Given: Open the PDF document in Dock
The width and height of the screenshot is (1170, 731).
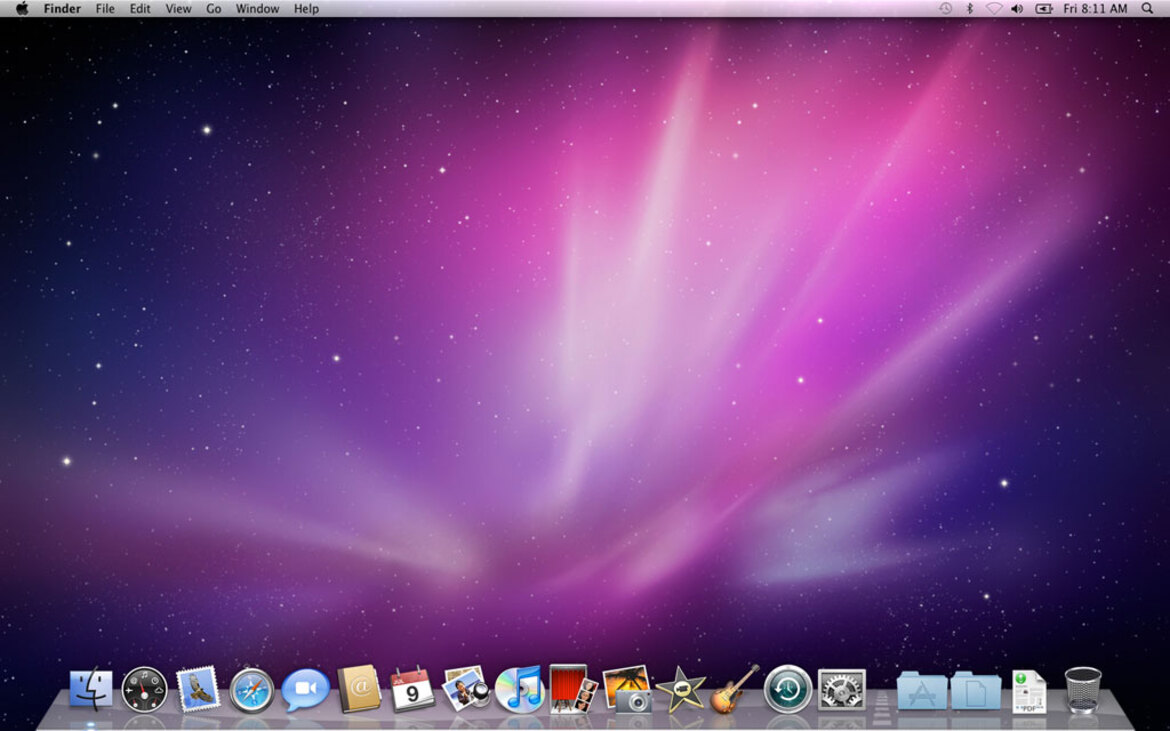Looking at the screenshot, I should [1029, 691].
